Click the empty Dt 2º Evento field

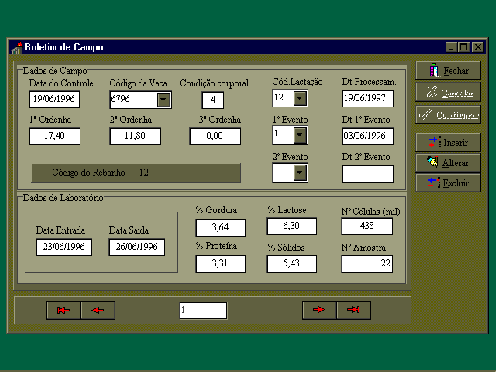(368, 174)
